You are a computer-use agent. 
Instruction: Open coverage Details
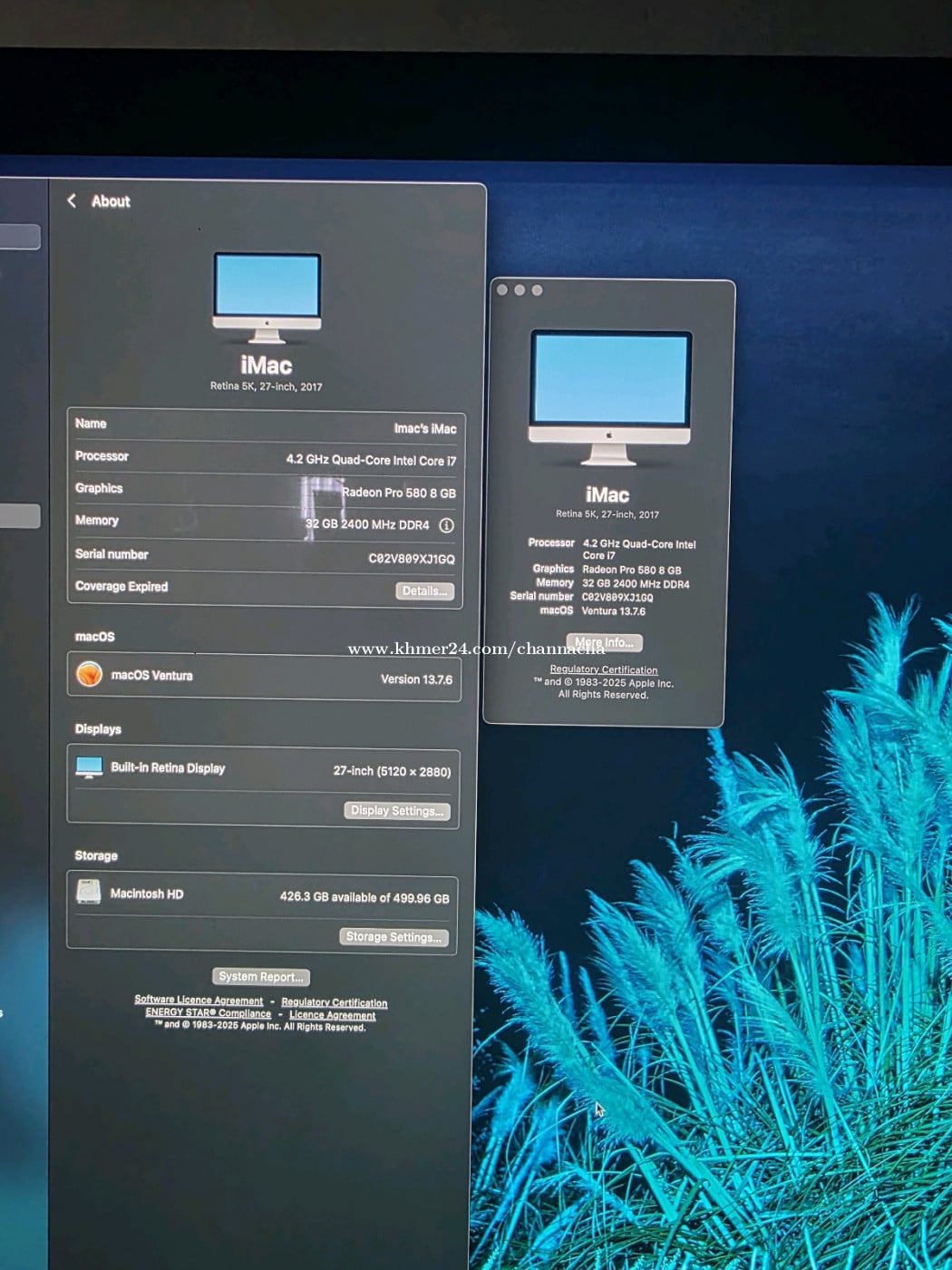click(x=424, y=591)
